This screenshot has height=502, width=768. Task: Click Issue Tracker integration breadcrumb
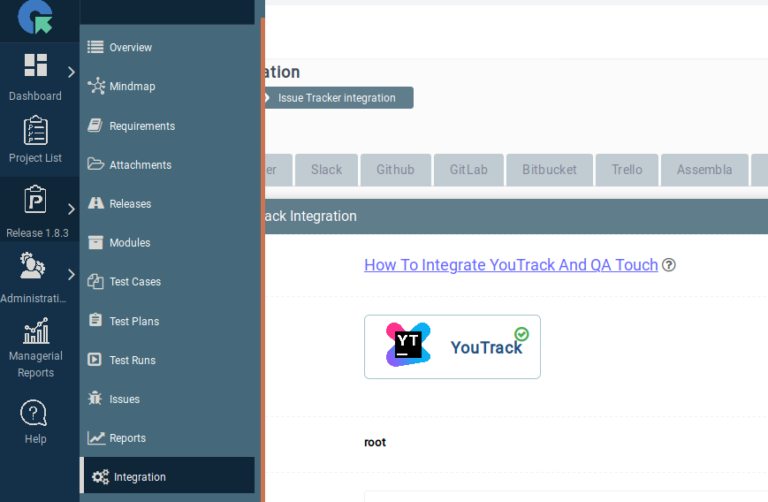pos(336,98)
